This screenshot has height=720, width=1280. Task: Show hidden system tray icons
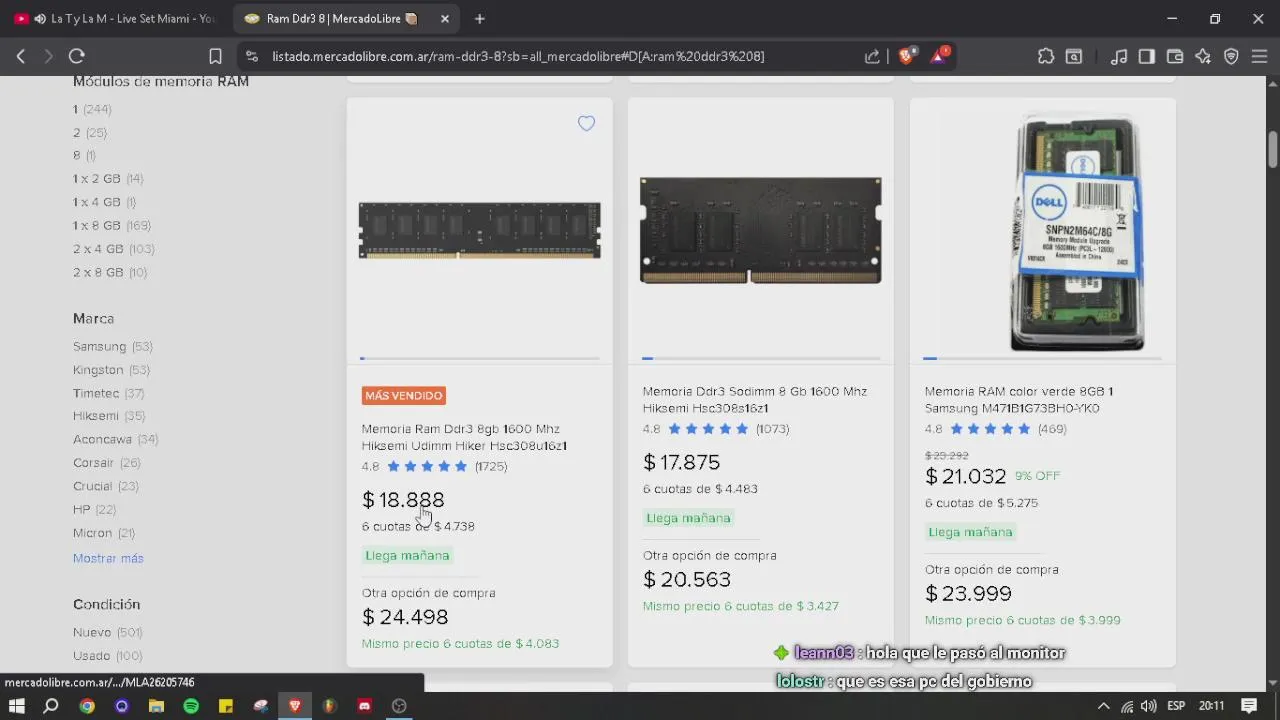point(1104,706)
